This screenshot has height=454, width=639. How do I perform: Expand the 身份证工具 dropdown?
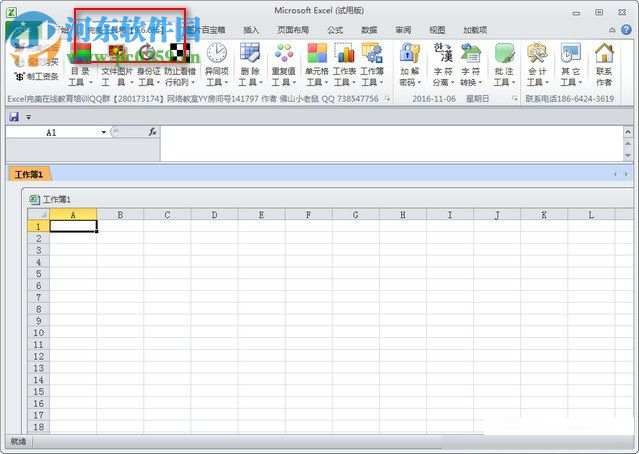coord(158,83)
